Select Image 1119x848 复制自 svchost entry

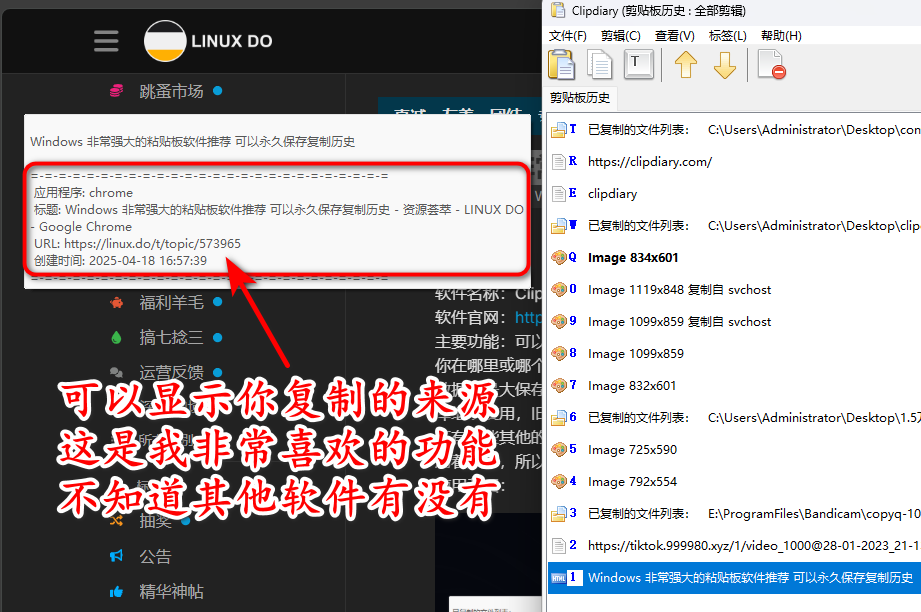pyautogui.click(x=734, y=290)
